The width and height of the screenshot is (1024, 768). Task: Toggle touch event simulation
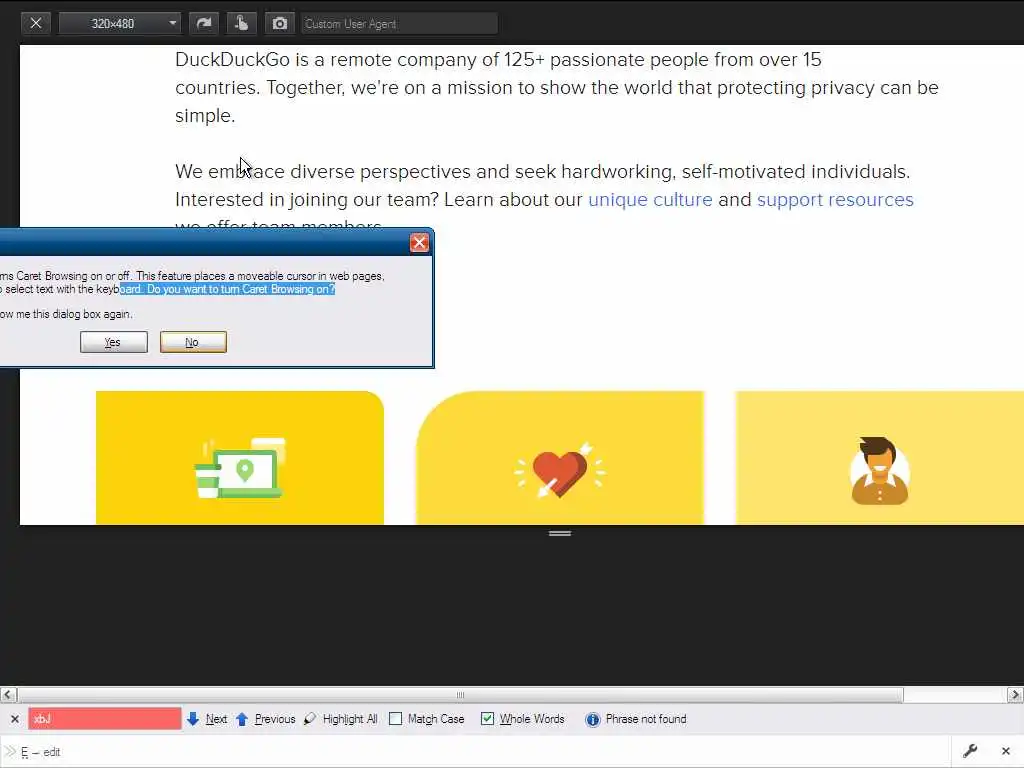[242, 24]
